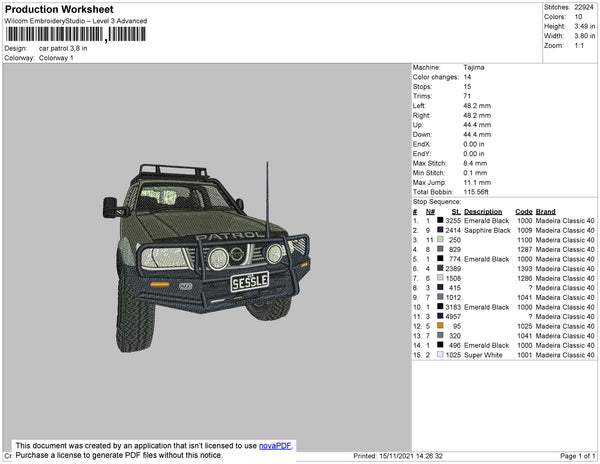Select thread code 1100 in stop 3
Image resolution: width=600 pixels, height=464 pixels.
pyautogui.click(x=525, y=240)
